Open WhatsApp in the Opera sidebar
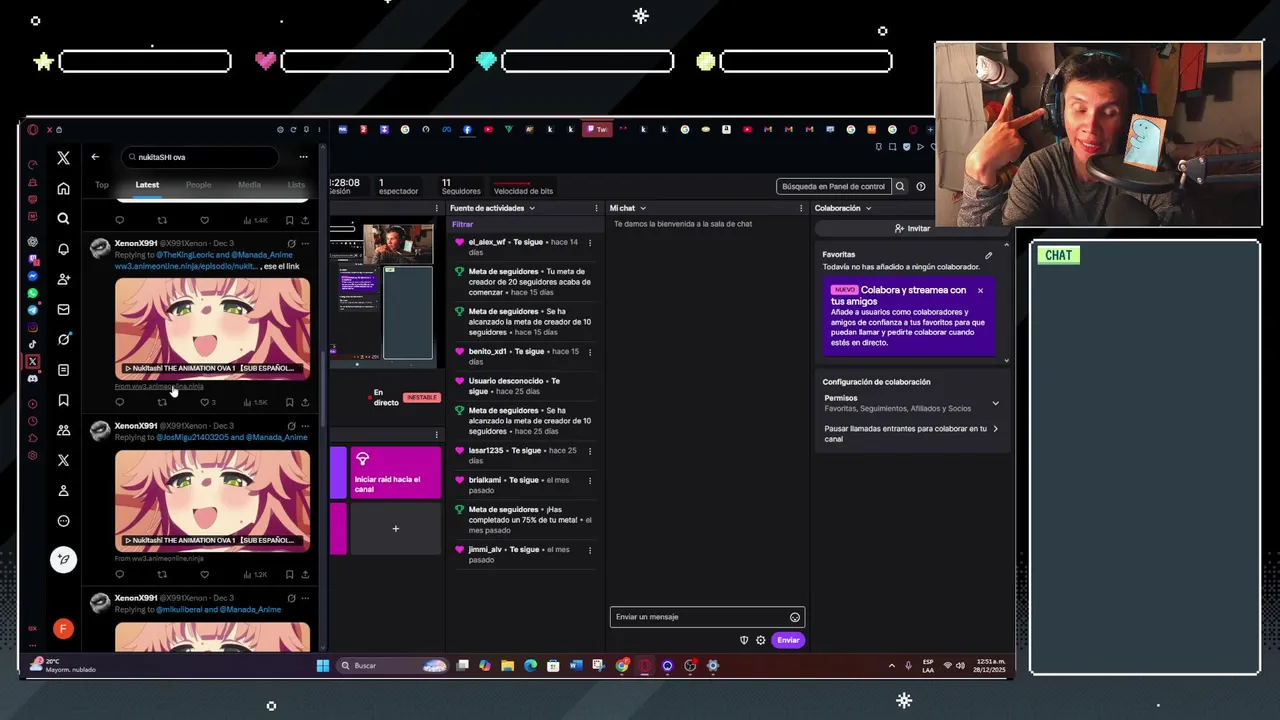1280x720 pixels. point(33,293)
